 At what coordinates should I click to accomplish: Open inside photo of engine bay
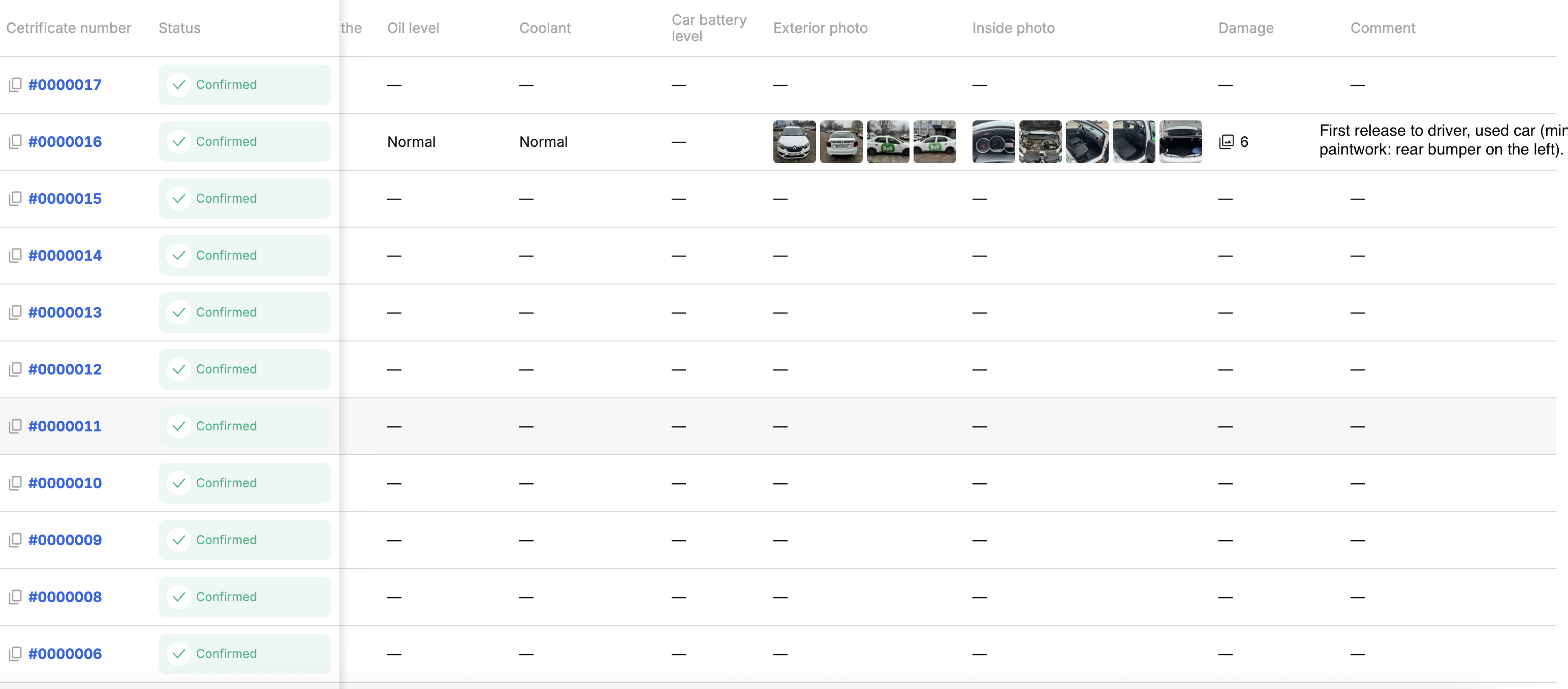pyautogui.click(x=1040, y=142)
